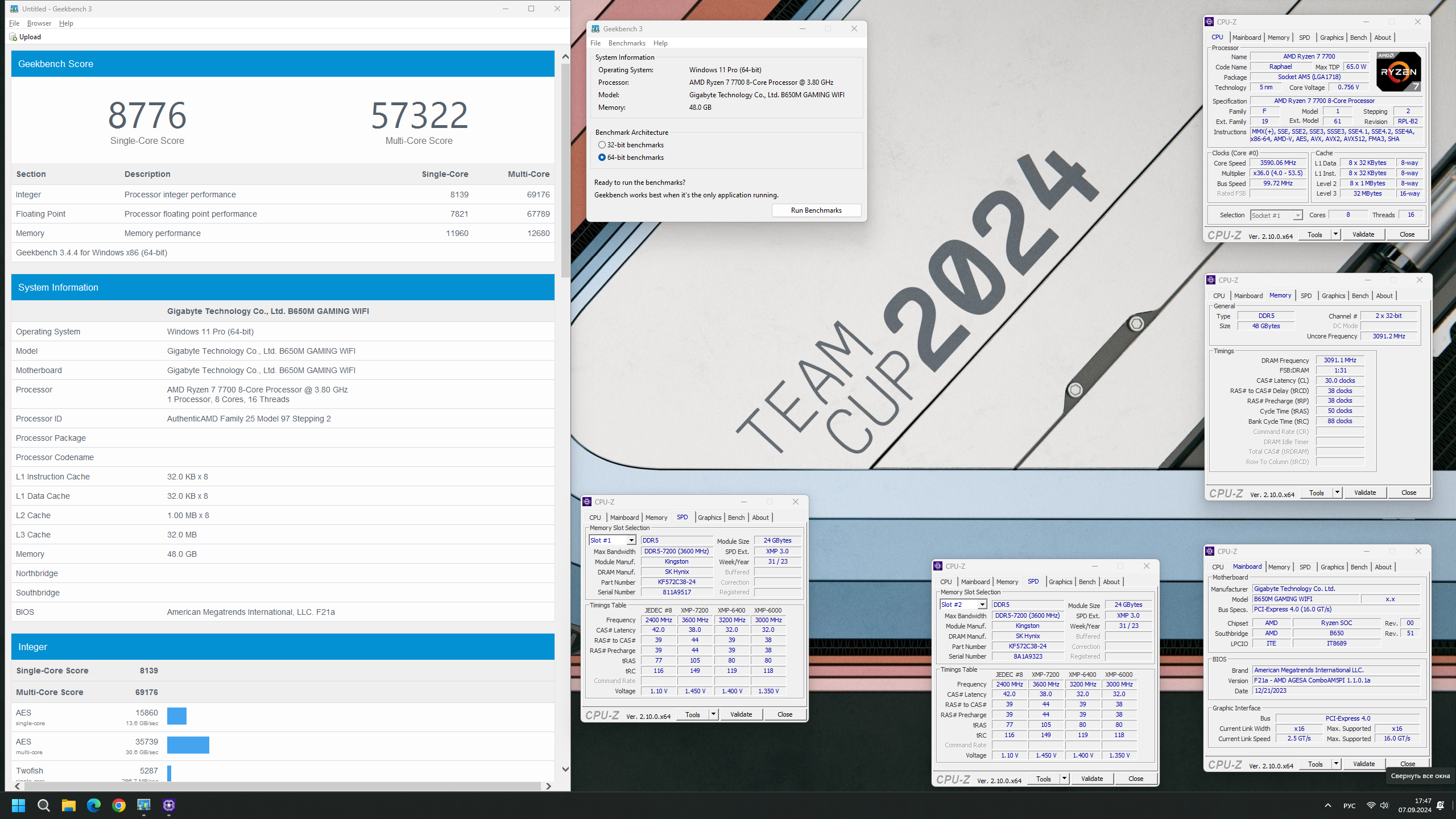Launch Google Chrome from taskbar
Viewport: 1456px width, 819px height.
point(118,805)
